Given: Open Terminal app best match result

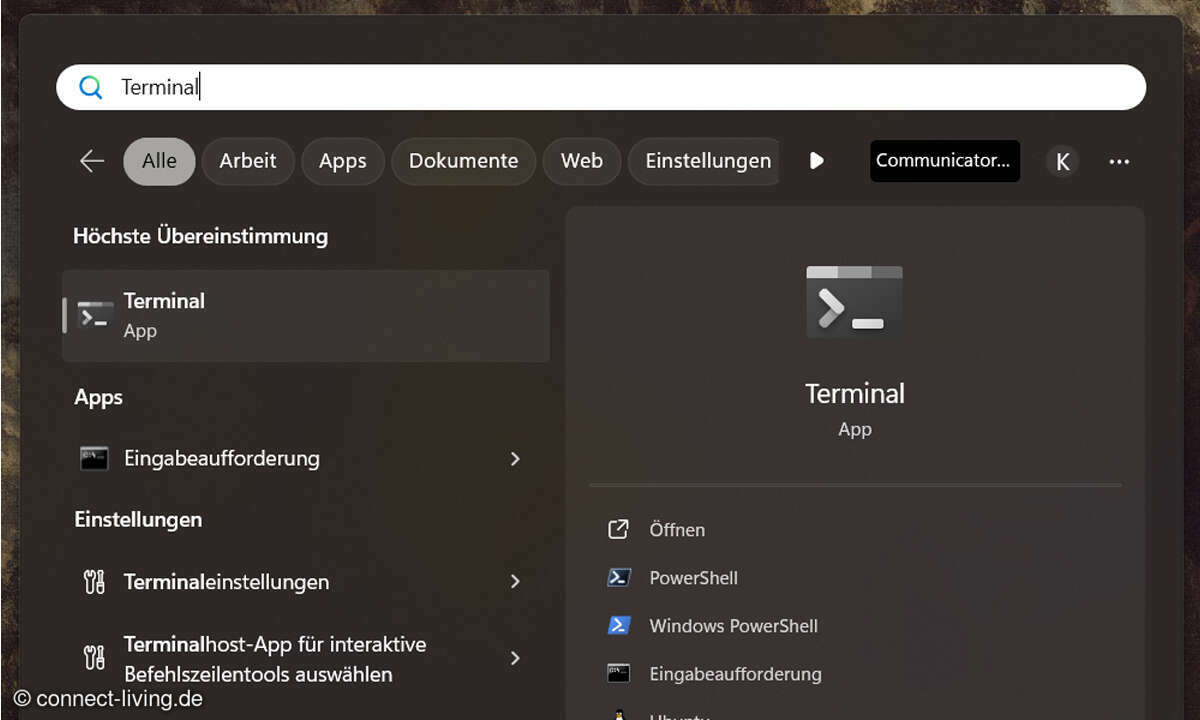Looking at the screenshot, I should [306, 315].
